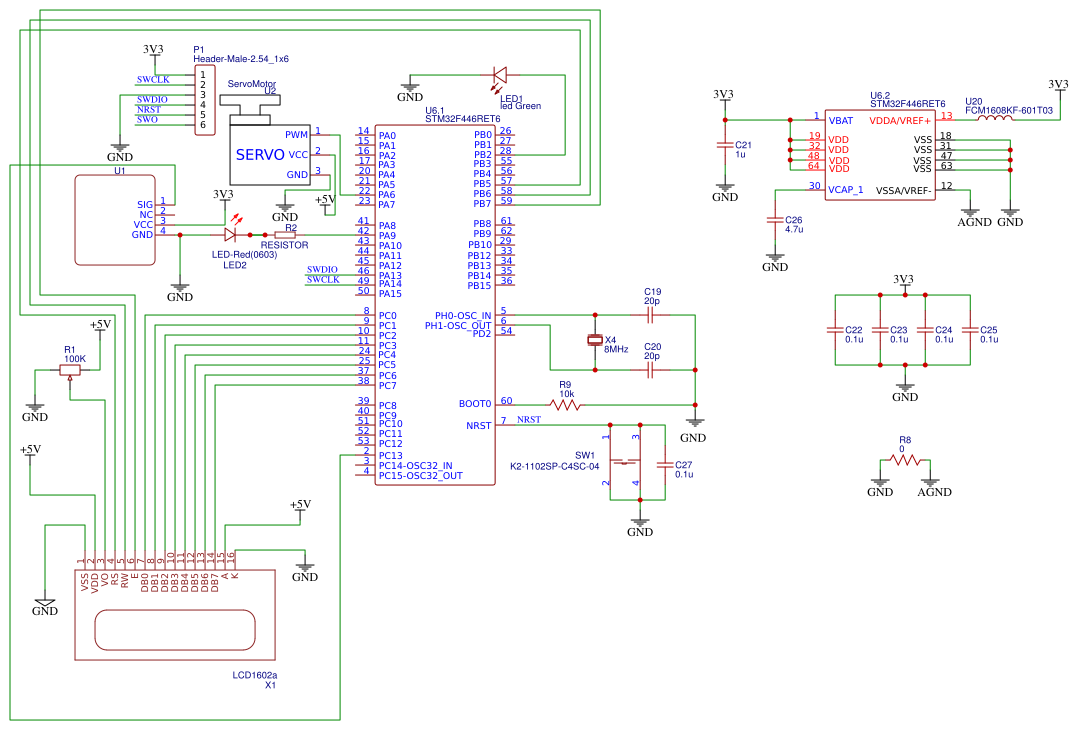
Task: Click the C26 4.7u capacitor
Action: click(774, 221)
